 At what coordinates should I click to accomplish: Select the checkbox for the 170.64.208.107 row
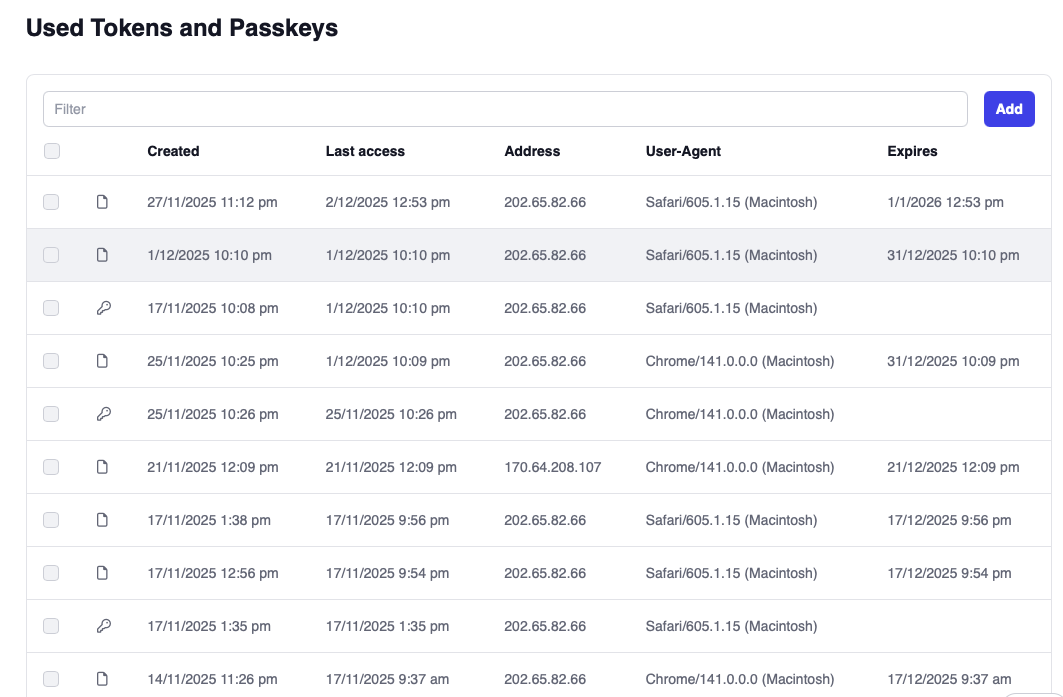[51, 467]
